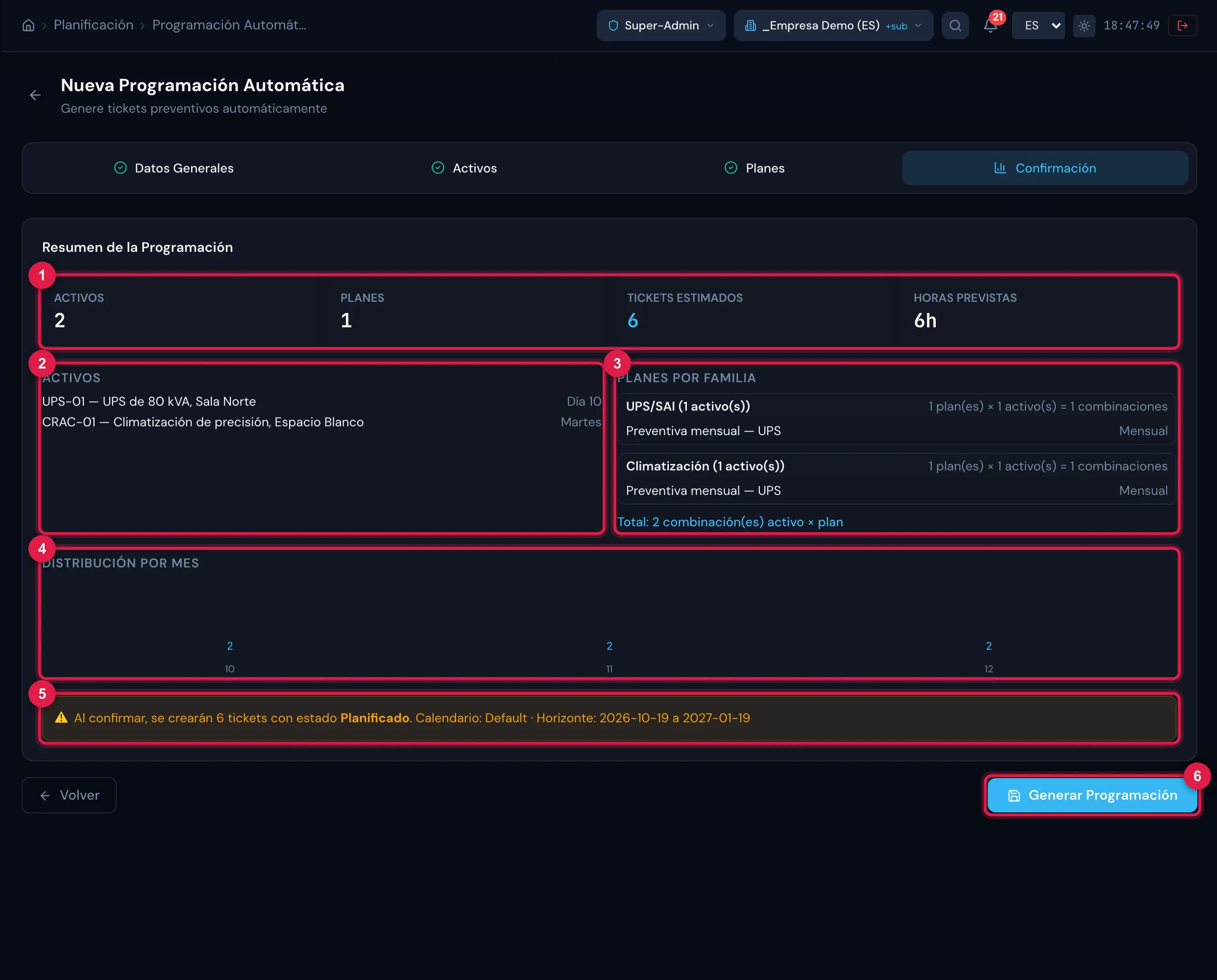Click the red logout icon
Image resolution: width=1217 pixels, height=980 pixels.
(x=1183, y=25)
